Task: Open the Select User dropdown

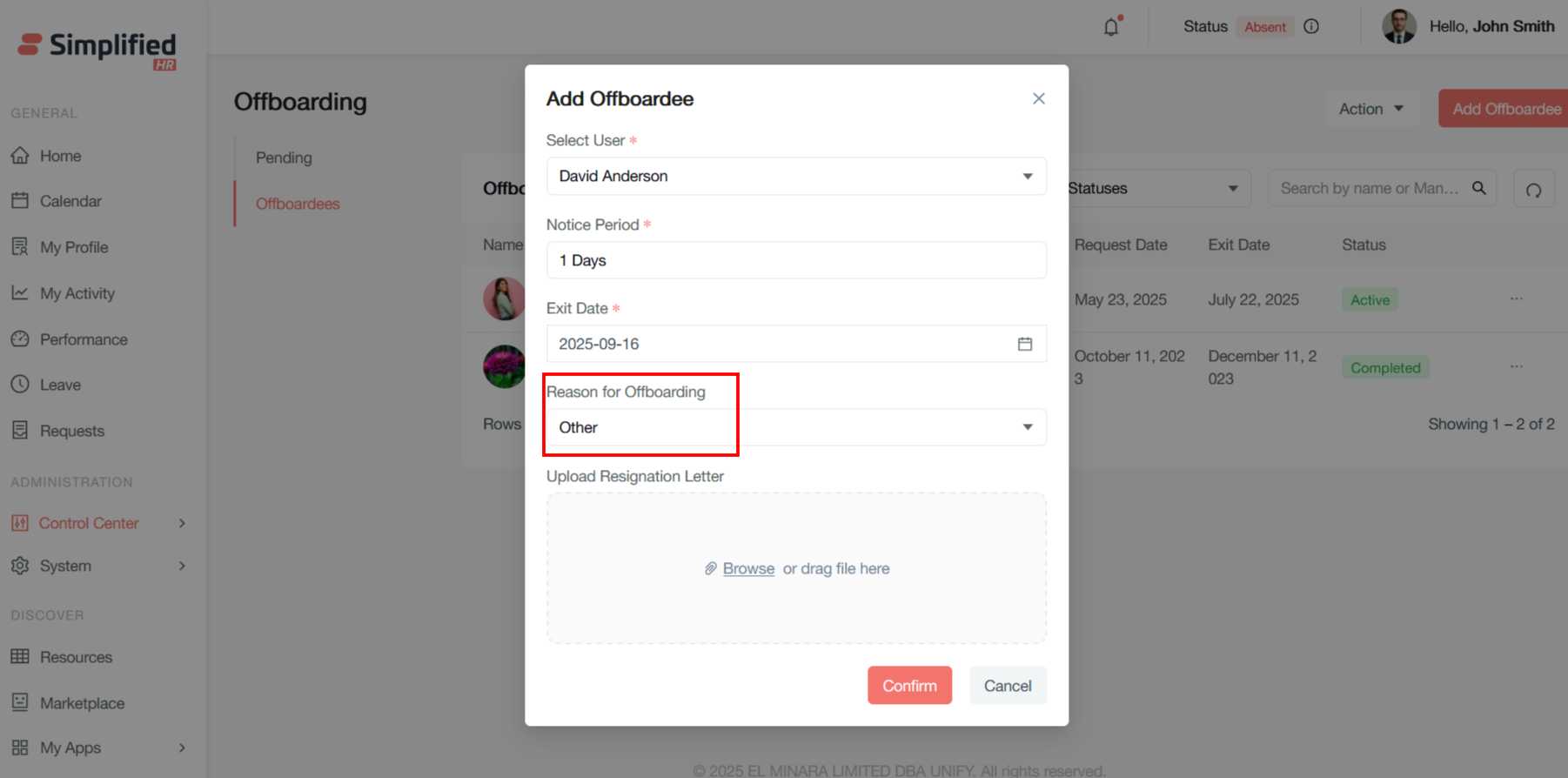Action: click(795, 177)
